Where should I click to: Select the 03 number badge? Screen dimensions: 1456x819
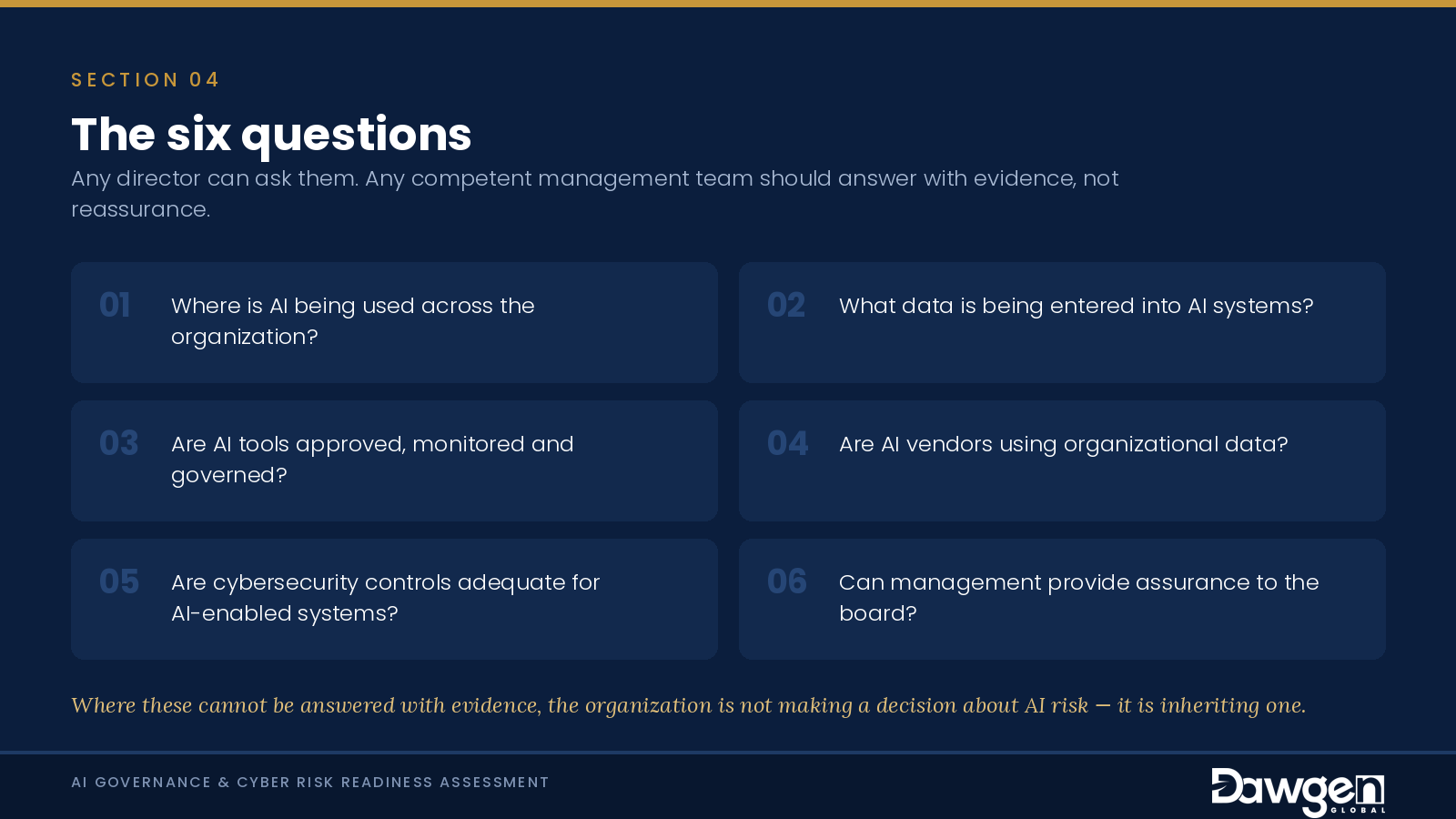click(x=119, y=443)
